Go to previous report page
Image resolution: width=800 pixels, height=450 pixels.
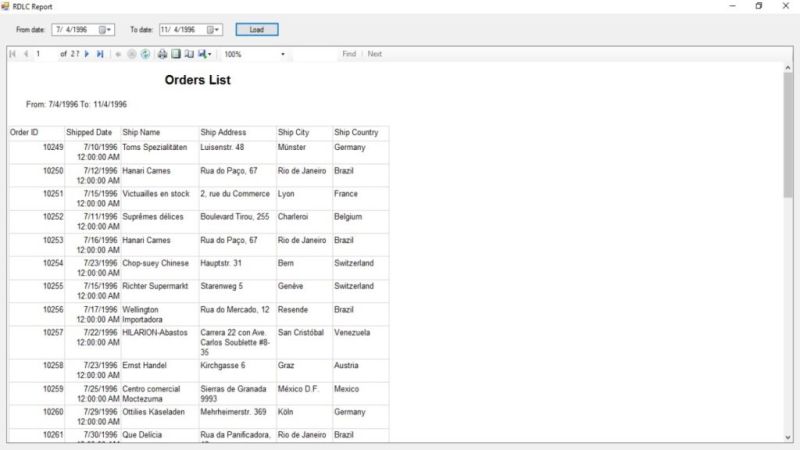(26, 54)
